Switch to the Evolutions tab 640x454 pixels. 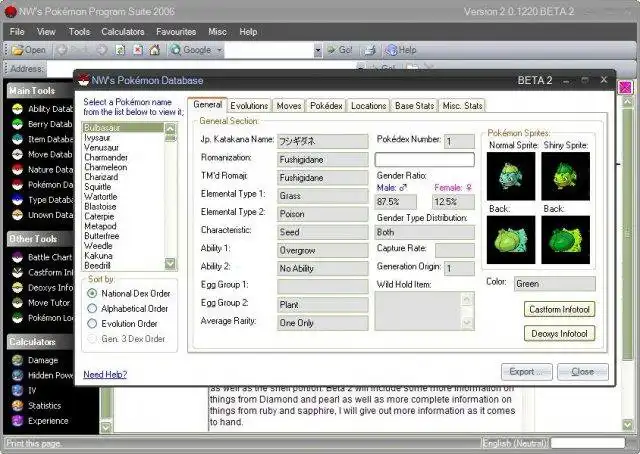[x=249, y=106]
